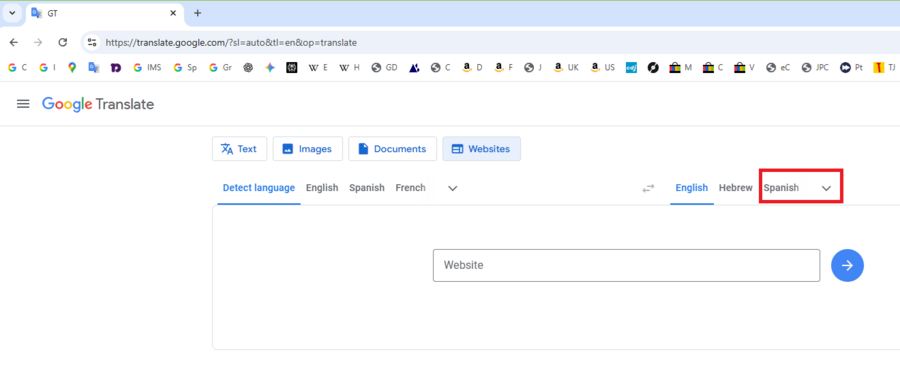Screen dimensions: 900x391
Task: Open a new browser tab with plus
Action: pos(197,13)
